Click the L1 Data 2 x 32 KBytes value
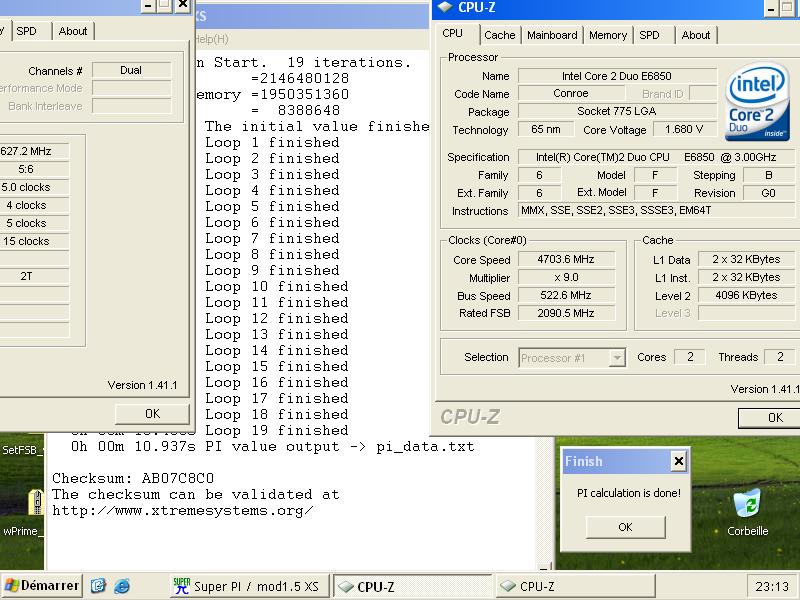Viewport: 800px width, 600px height. coord(746,259)
